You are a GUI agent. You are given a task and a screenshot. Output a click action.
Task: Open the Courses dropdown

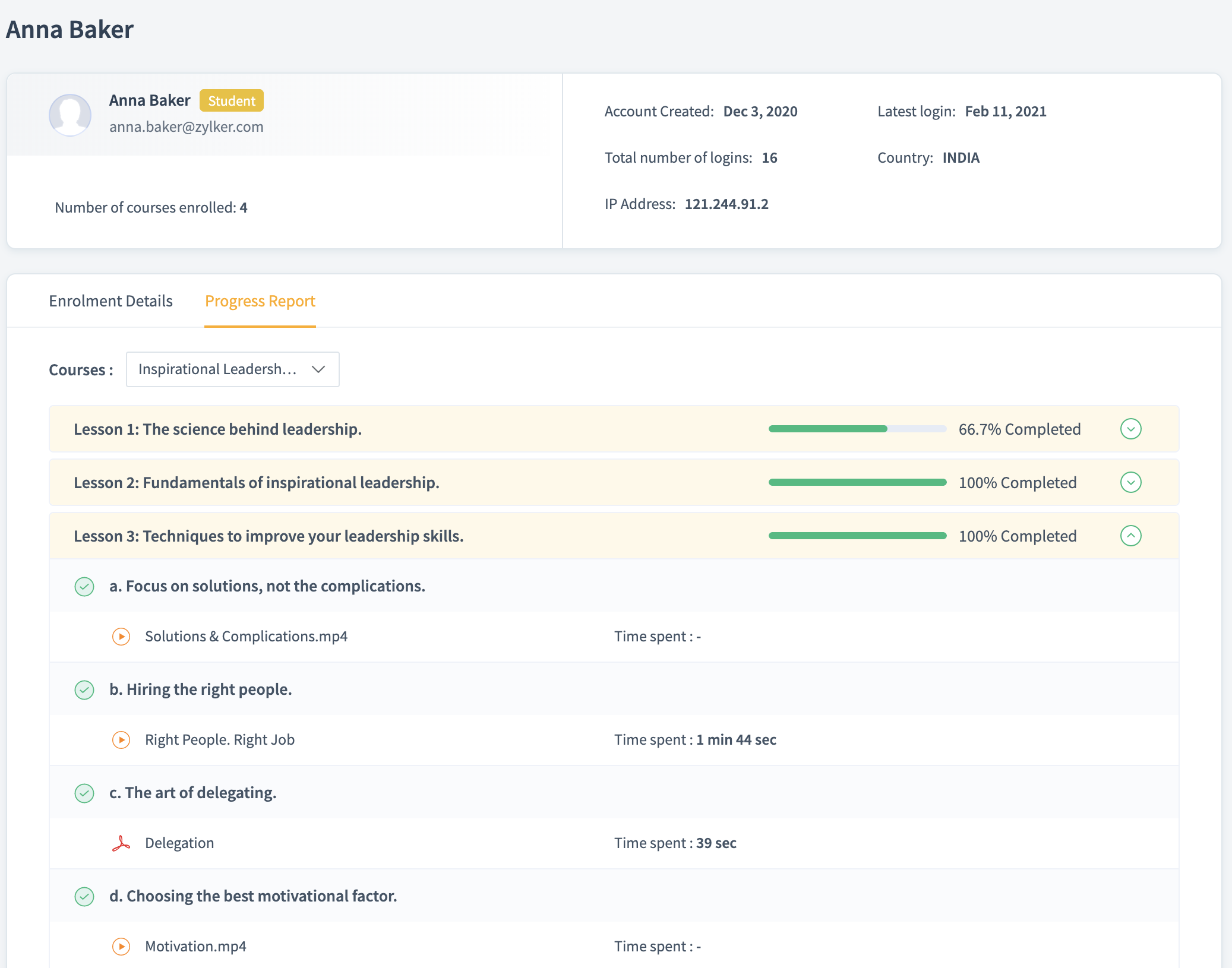coord(232,369)
